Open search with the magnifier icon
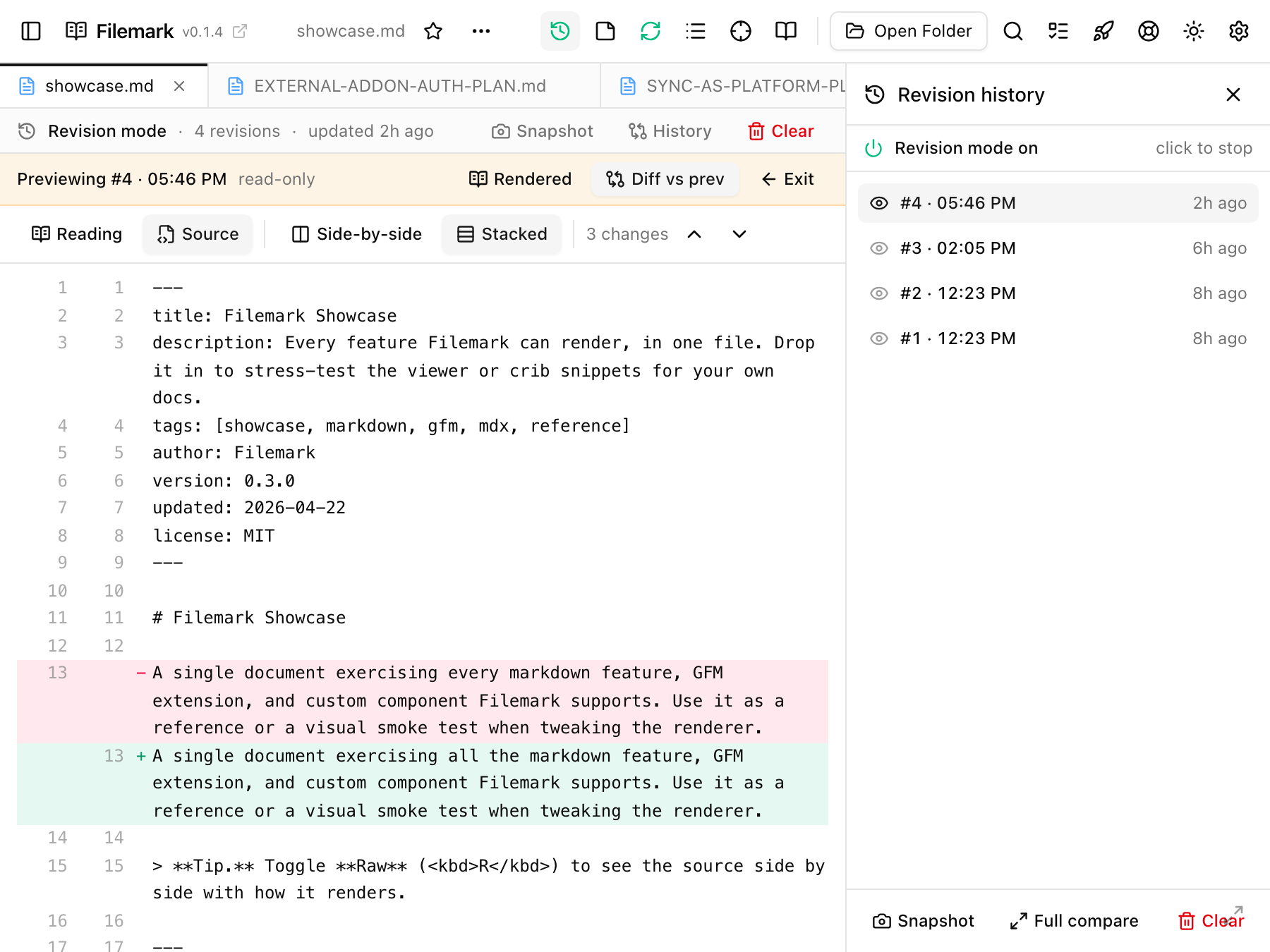Screen dimensions: 1270x952 coord(1013,31)
